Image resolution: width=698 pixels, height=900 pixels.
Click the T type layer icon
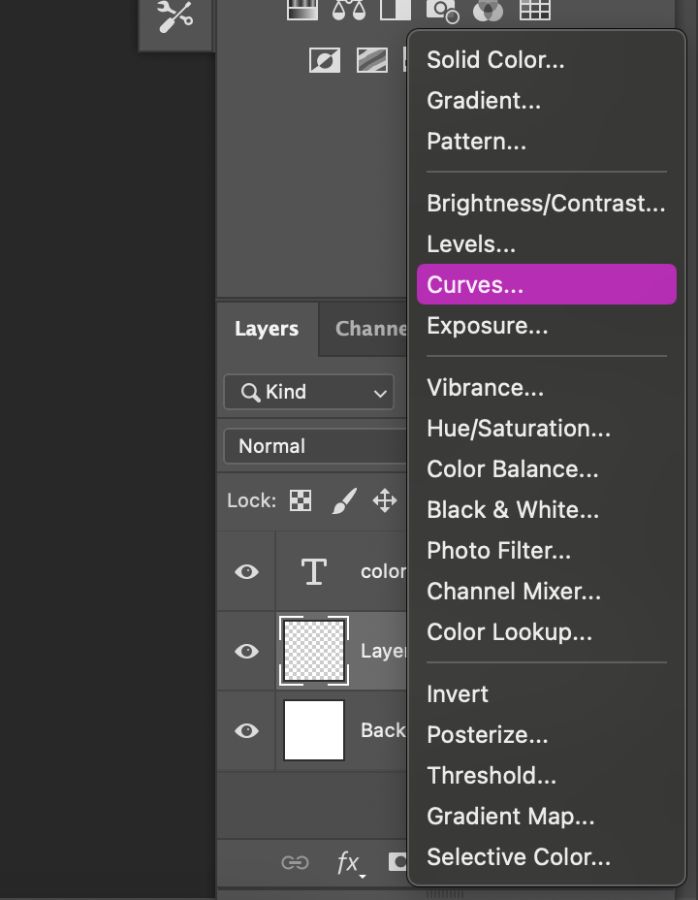pyautogui.click(x=314, y=572)
